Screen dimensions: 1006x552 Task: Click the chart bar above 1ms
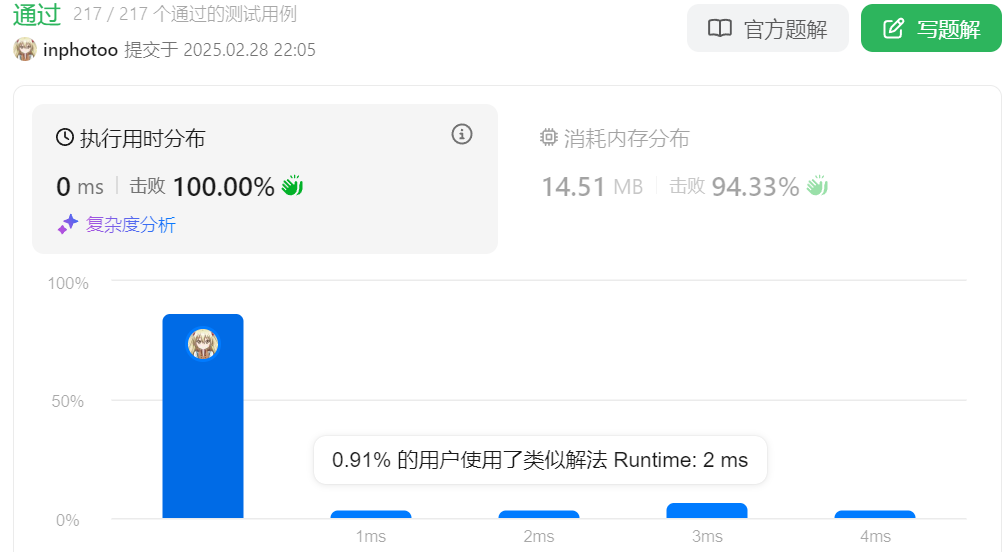(x=371, y=515)
